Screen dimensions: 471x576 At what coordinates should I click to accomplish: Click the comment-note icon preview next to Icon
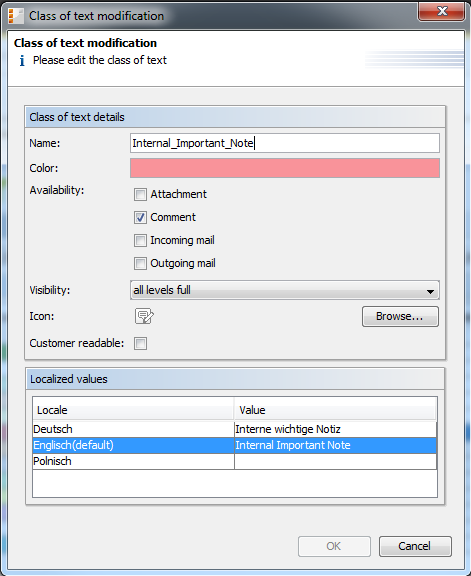(x=144, y=316)
